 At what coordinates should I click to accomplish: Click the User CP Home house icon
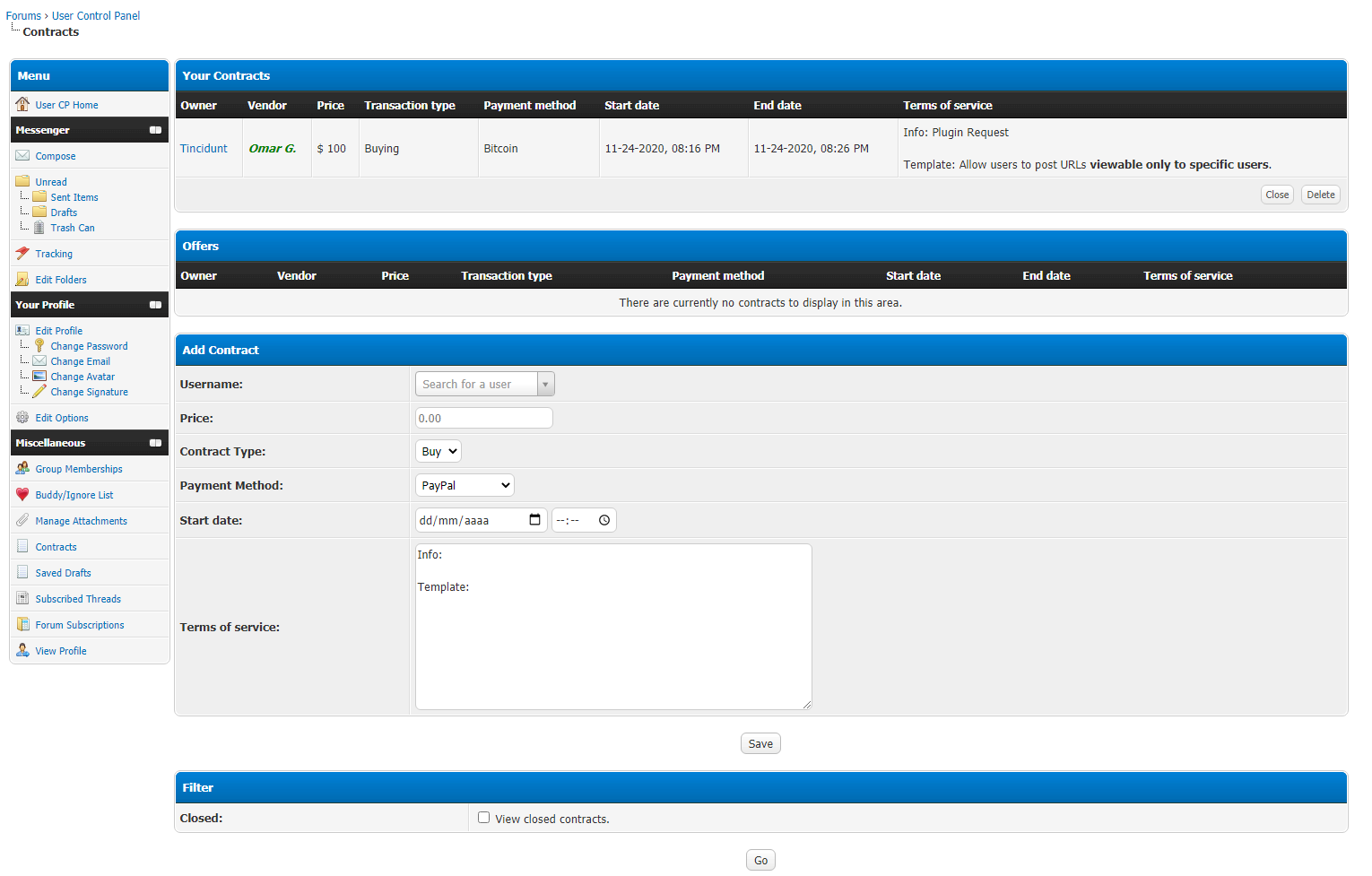tap(22, 104)
